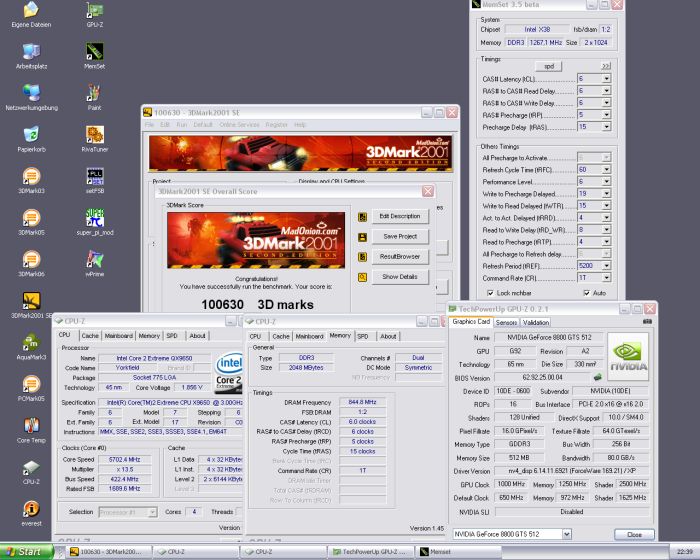Image resolution: width=700 pixels, height=560 pixels.
Task: Click the Core Speed value in CPU-Z
Action: pos(125,459)
